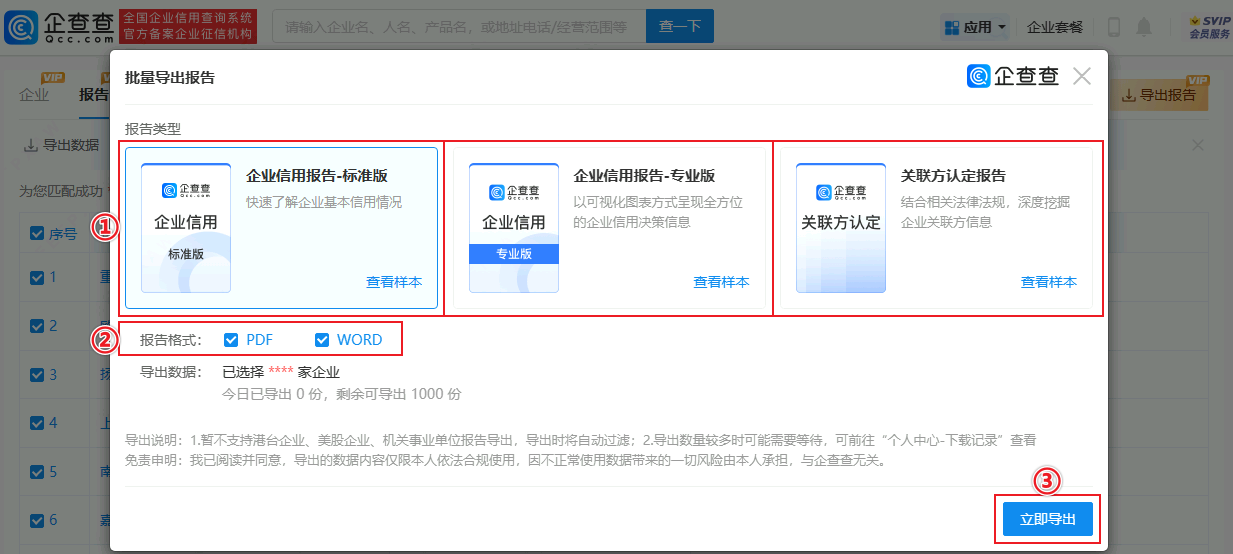Click the SVIP member service icon
The image size is (1233, 554).
pyautogui.click(x=1209, y=27)
